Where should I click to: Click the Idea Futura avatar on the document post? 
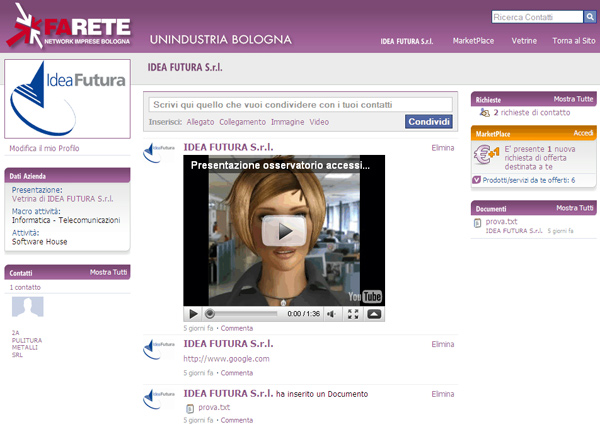159,399
